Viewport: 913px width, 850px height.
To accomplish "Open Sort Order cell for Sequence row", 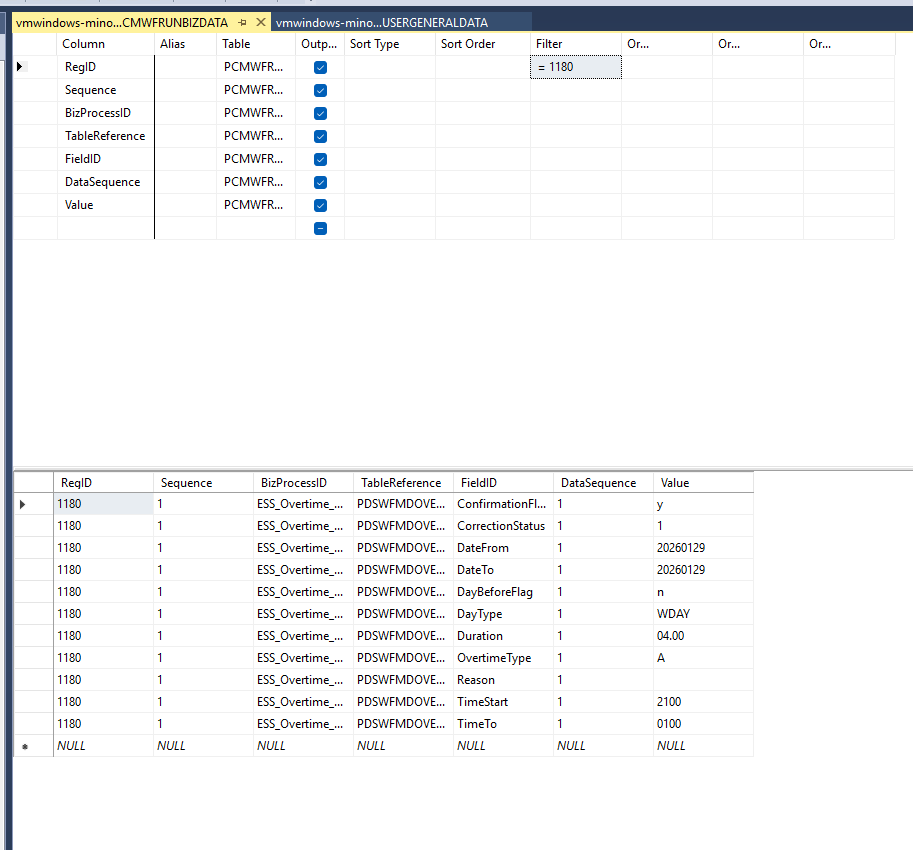I will tap(482, 90).
